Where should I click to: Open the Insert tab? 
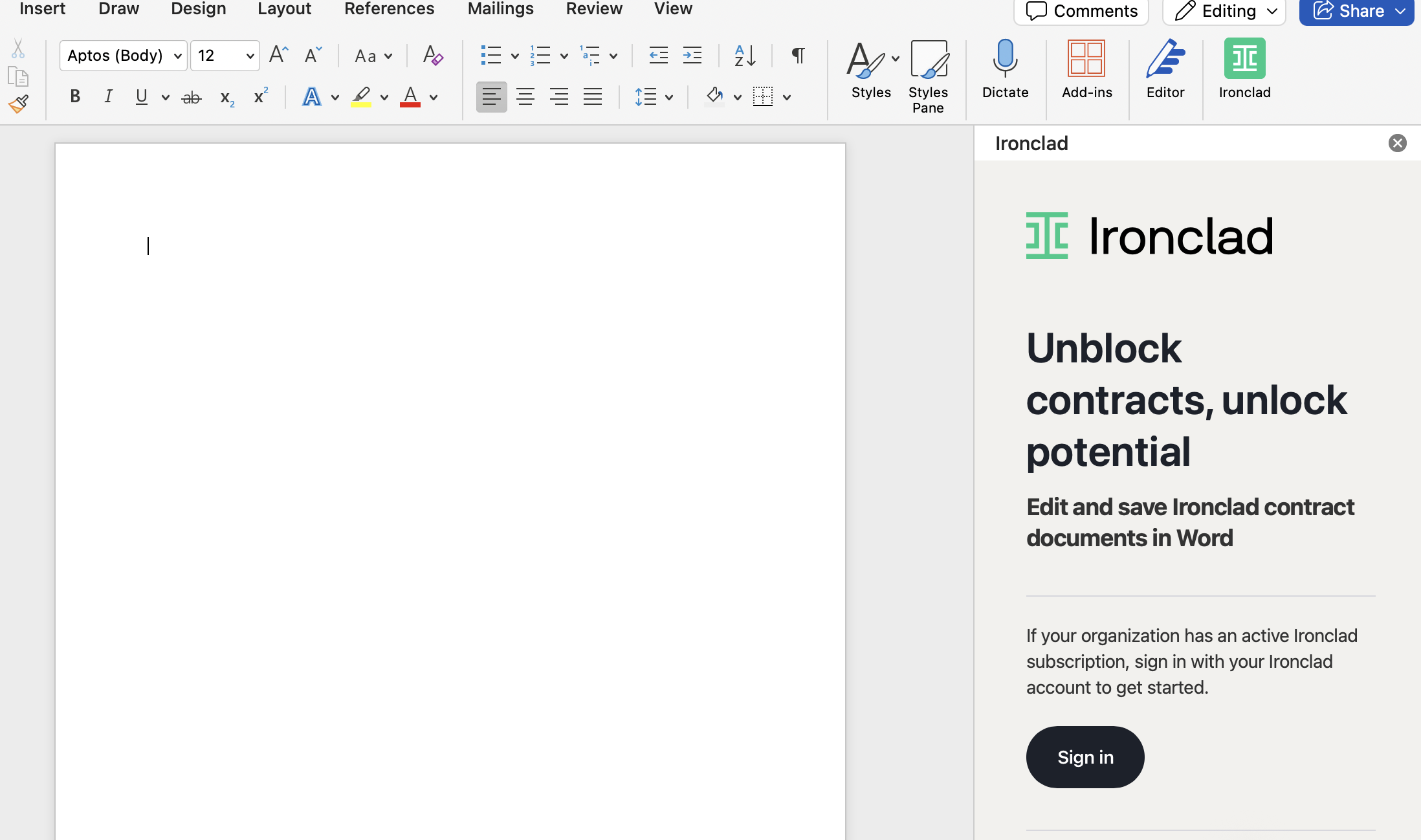click(42, 9)
